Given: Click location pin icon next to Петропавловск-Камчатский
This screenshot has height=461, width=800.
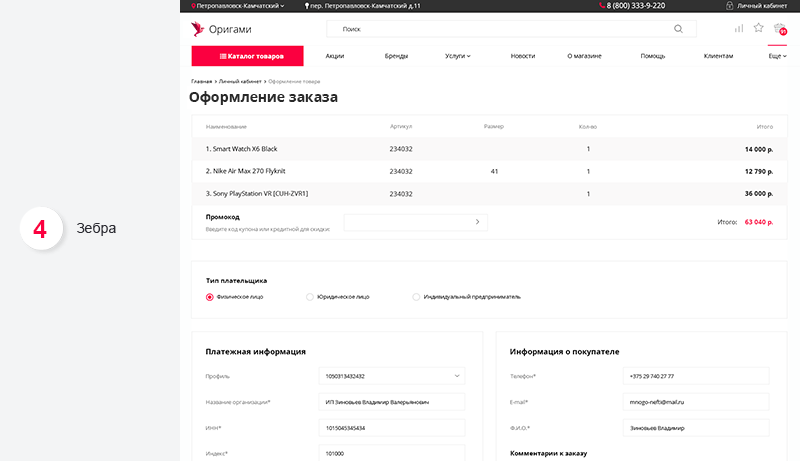Looking at the screenshot, I should click(x=193, y=6).
